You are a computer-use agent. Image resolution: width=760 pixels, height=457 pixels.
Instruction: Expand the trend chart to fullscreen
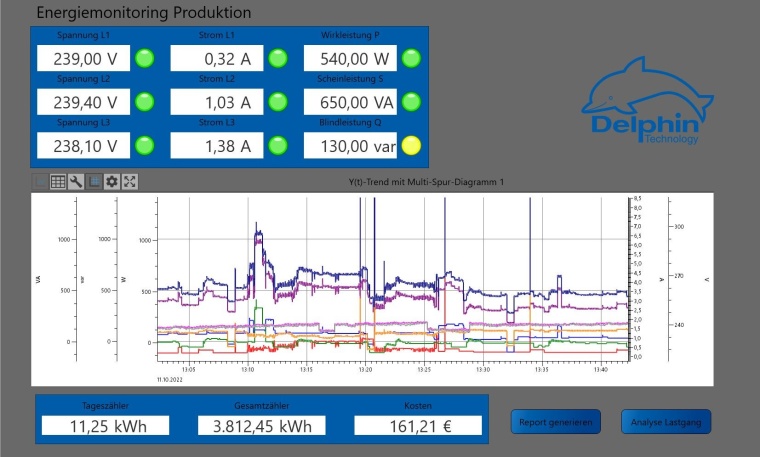[130, 182]
